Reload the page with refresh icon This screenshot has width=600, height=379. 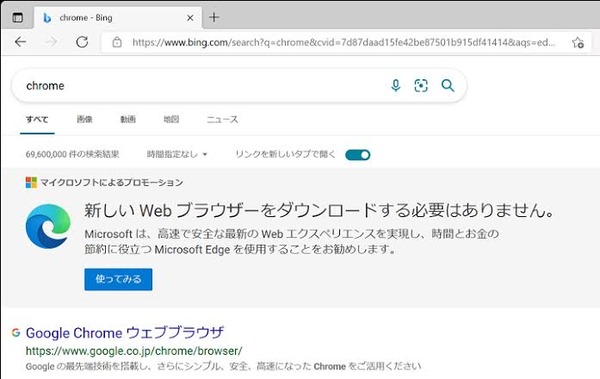(x=82, y=42)
